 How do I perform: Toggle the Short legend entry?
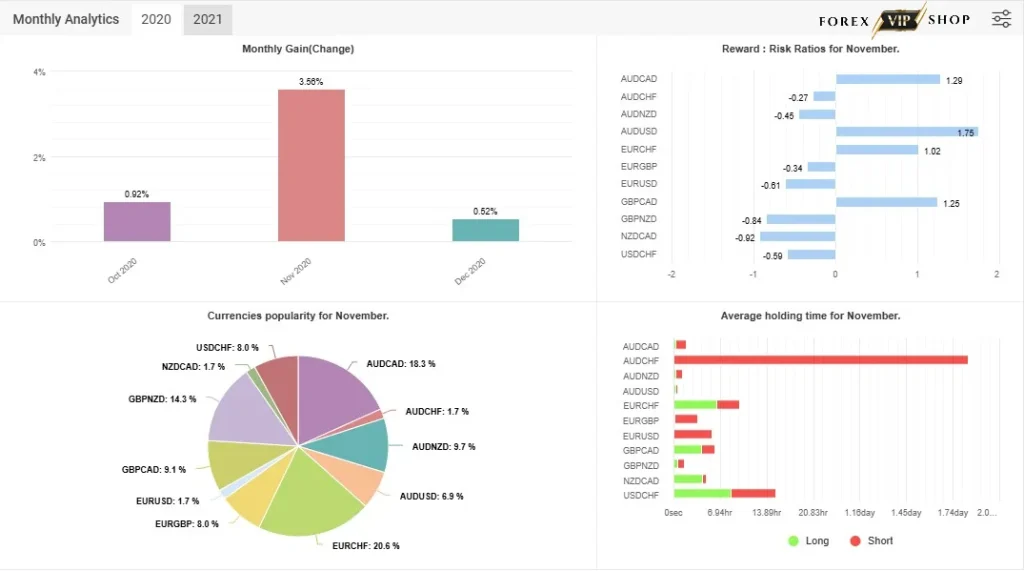click(x=871, y=541)
